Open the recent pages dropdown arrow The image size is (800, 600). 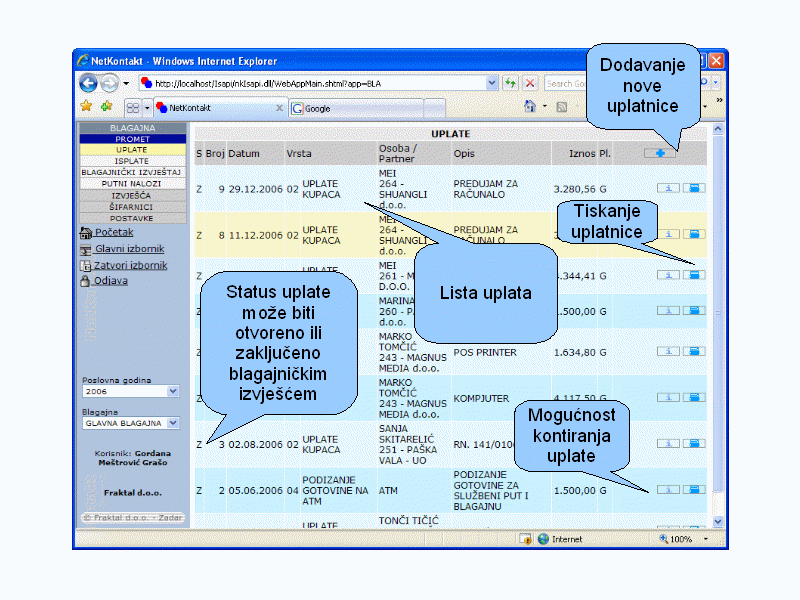(x=126, y=83)
